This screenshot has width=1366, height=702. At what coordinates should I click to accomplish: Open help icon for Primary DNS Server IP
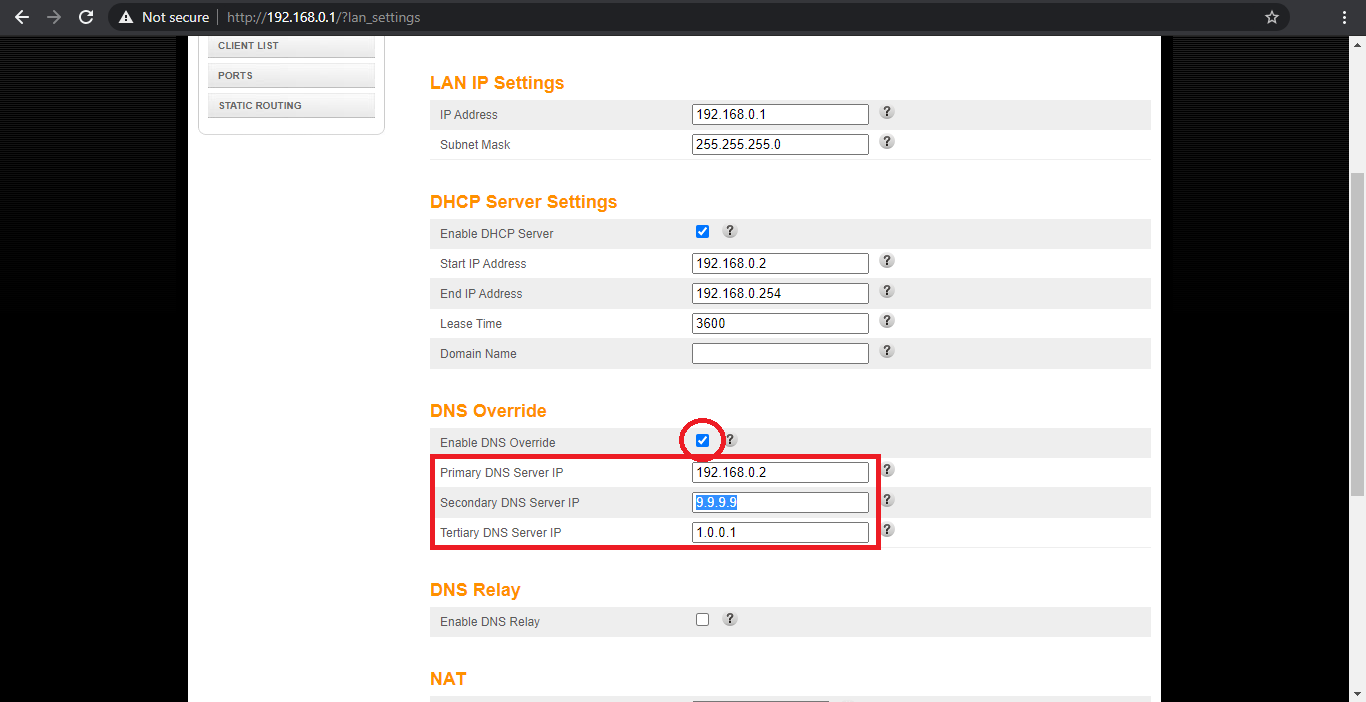887,470
